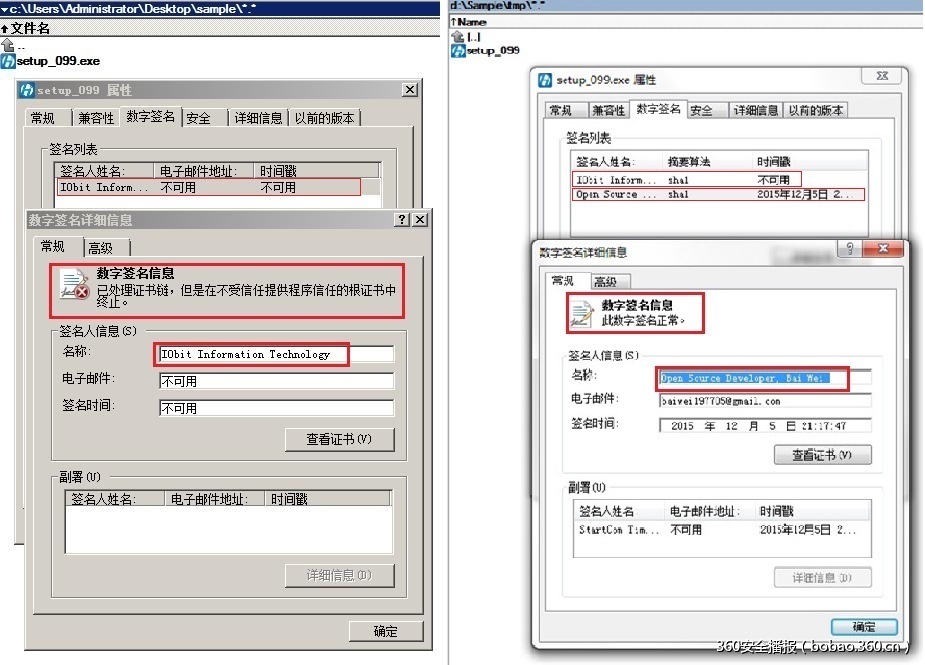
Task: Switch to the 安全 tab in setup_099 properties
Action: [198, 117]
